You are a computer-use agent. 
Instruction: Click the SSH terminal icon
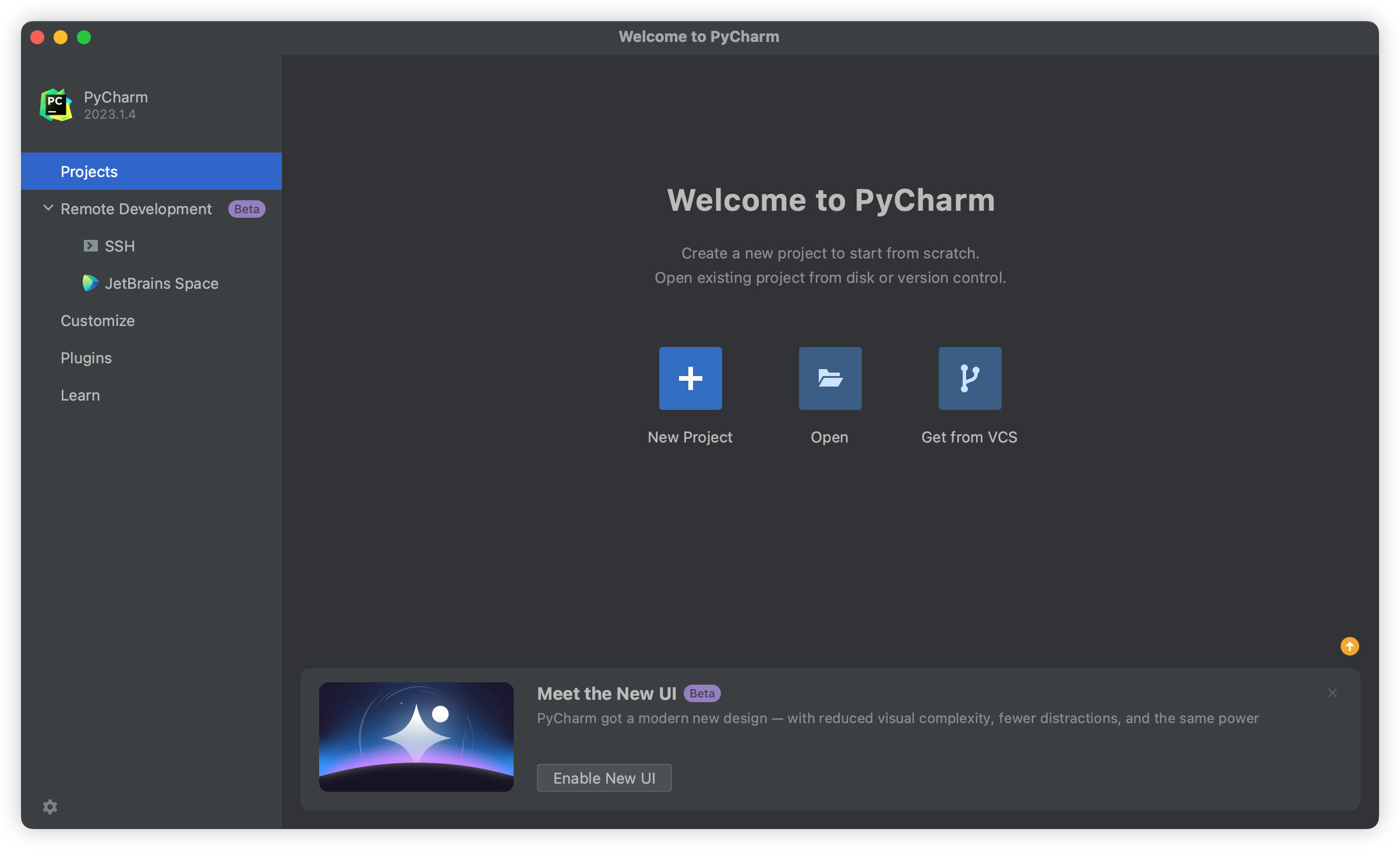pyautogui.click(x=90, y=246)
